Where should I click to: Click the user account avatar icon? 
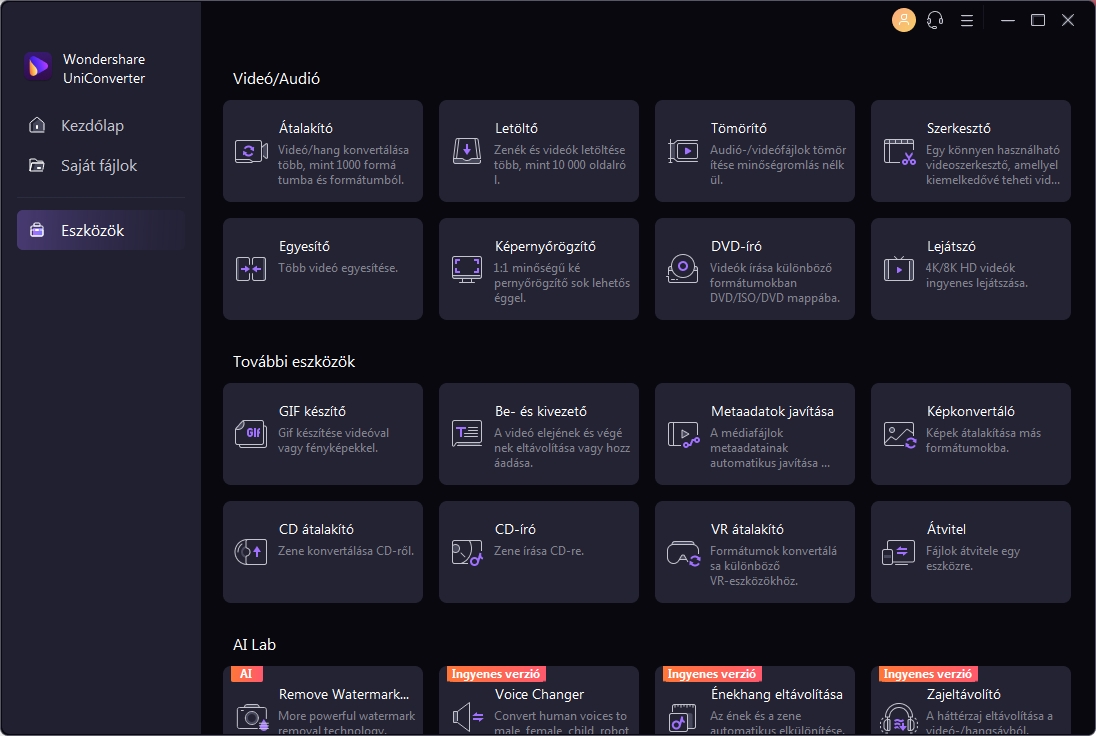click(903, 20)
